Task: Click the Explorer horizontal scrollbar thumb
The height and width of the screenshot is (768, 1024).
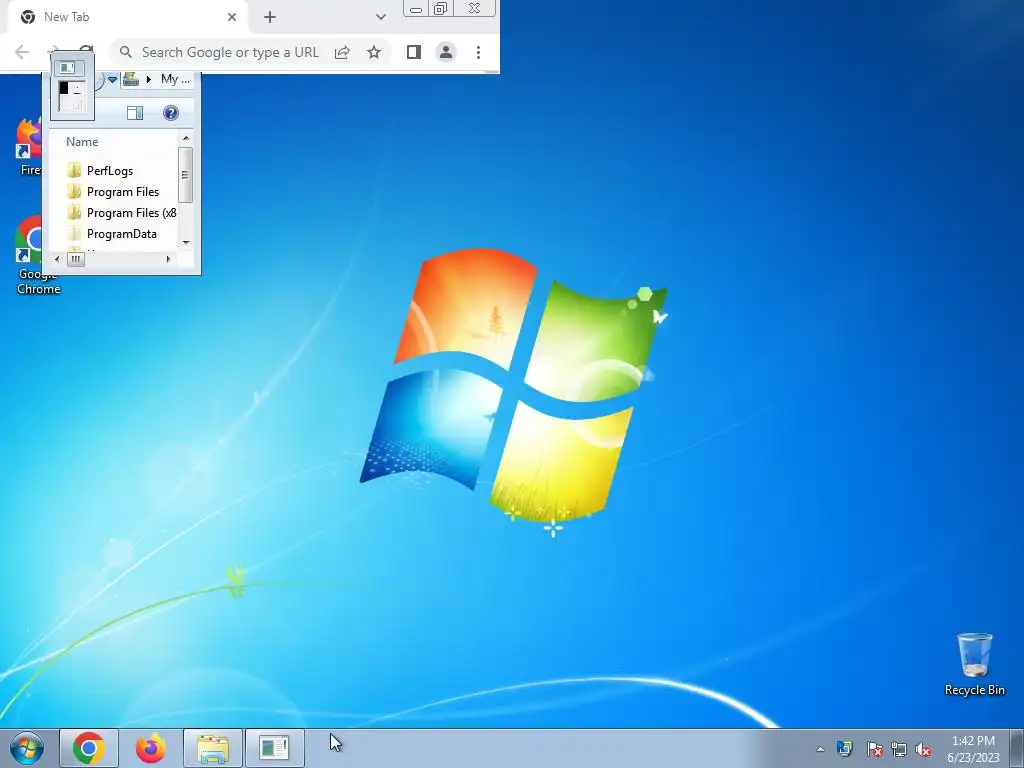Action: tap(76, 259)
